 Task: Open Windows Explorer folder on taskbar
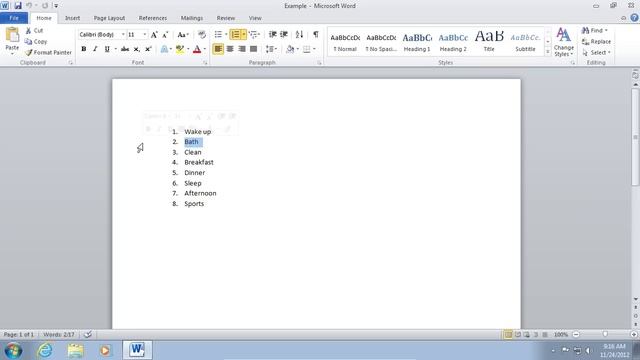pos(75,350)
